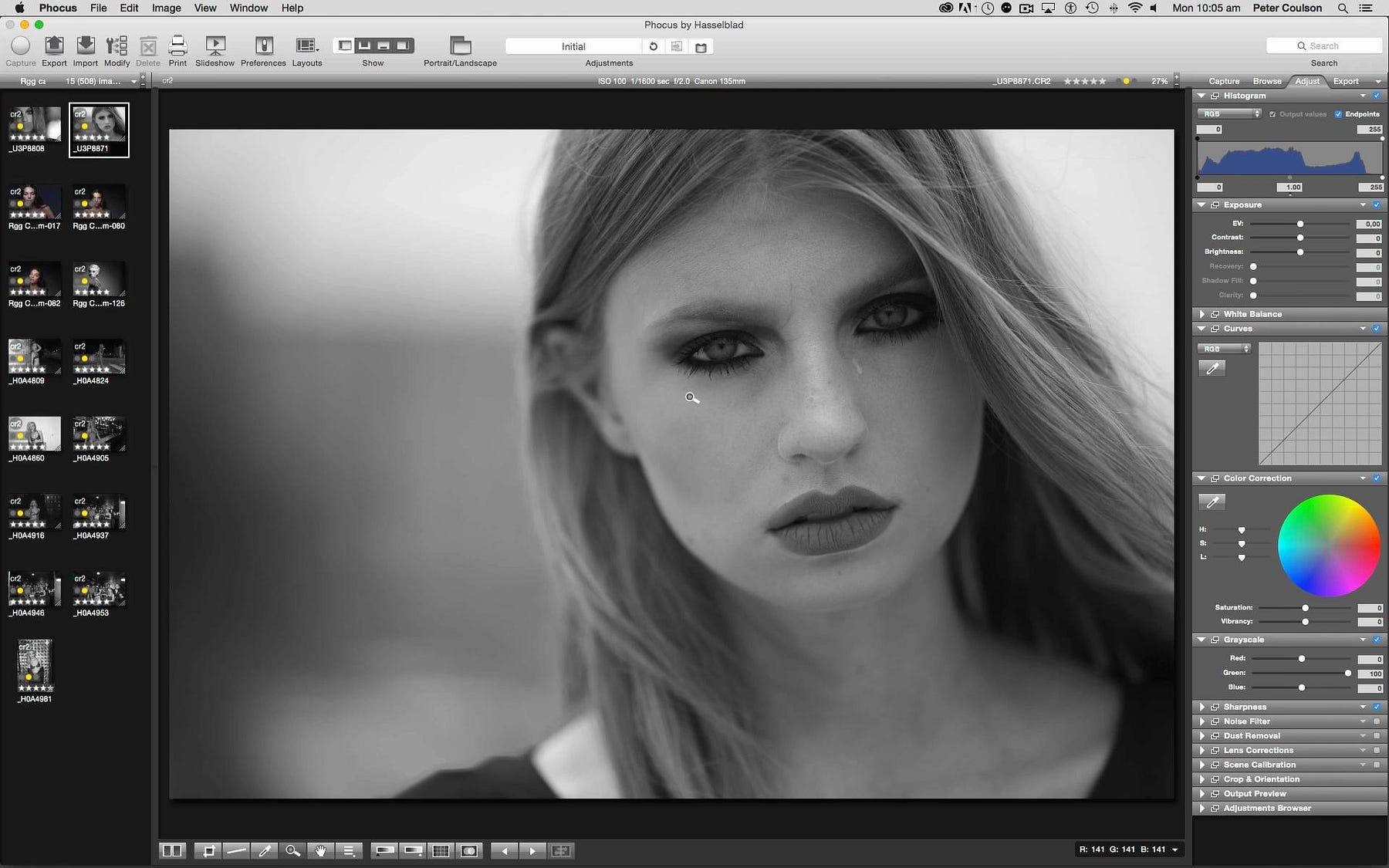This screenshot has width=1389, height=868.
Task: Toggle the Output values checkbox
Action: coord(1272,114)
